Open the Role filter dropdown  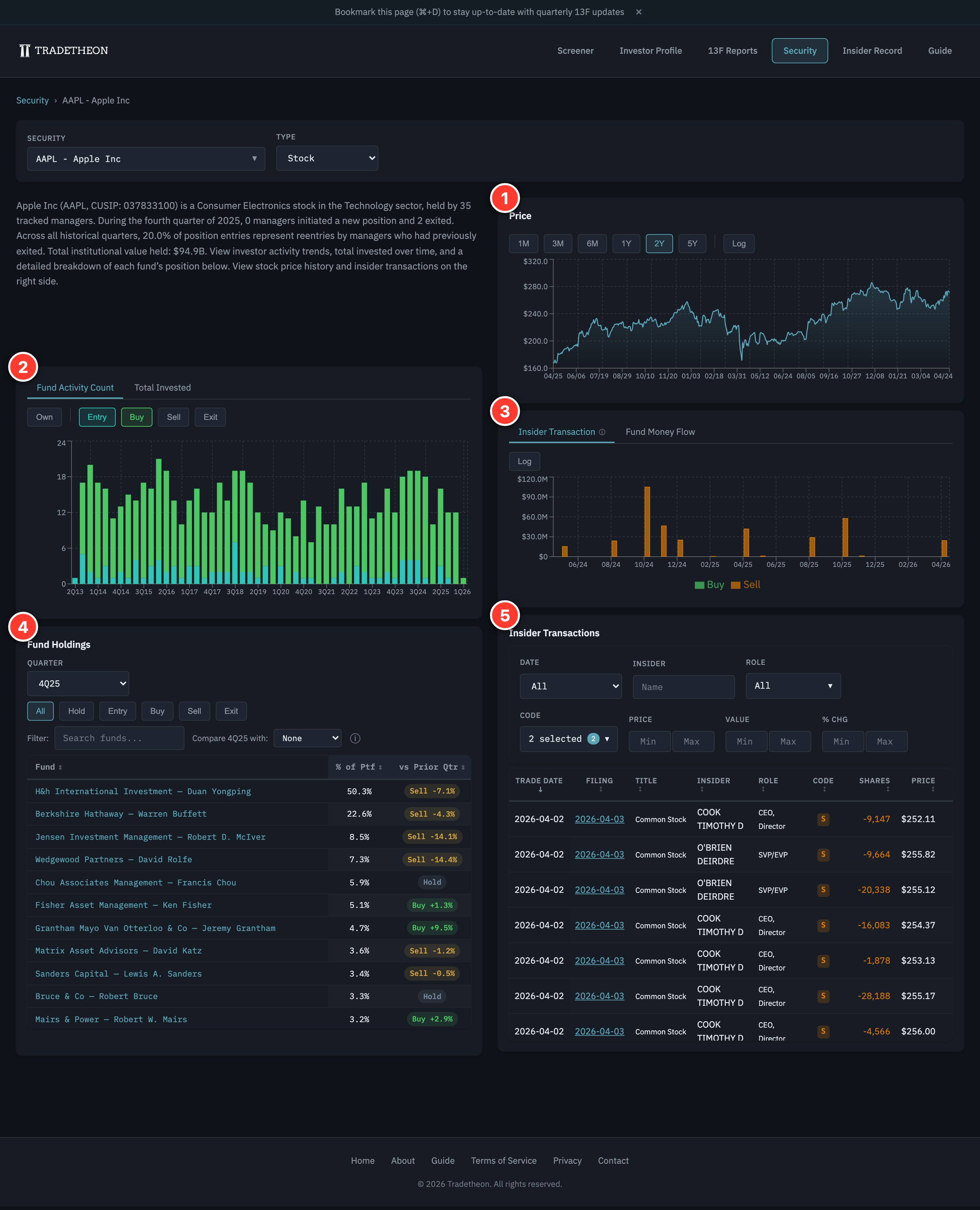793,686
